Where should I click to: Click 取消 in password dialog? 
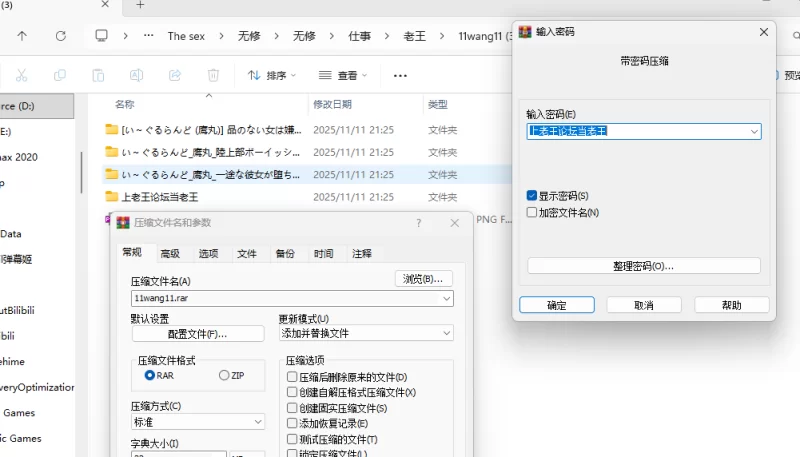pos(644,305)
